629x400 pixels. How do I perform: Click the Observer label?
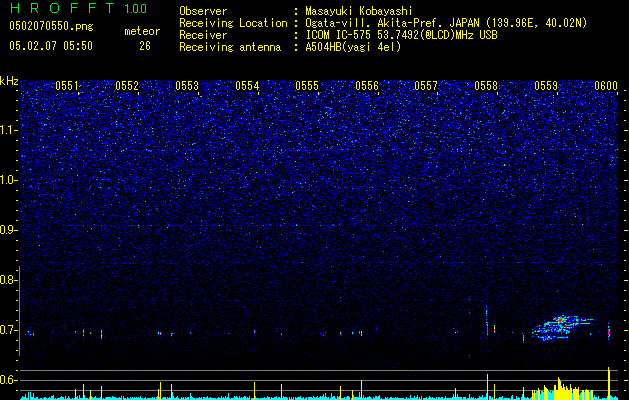tap(203, 11)
